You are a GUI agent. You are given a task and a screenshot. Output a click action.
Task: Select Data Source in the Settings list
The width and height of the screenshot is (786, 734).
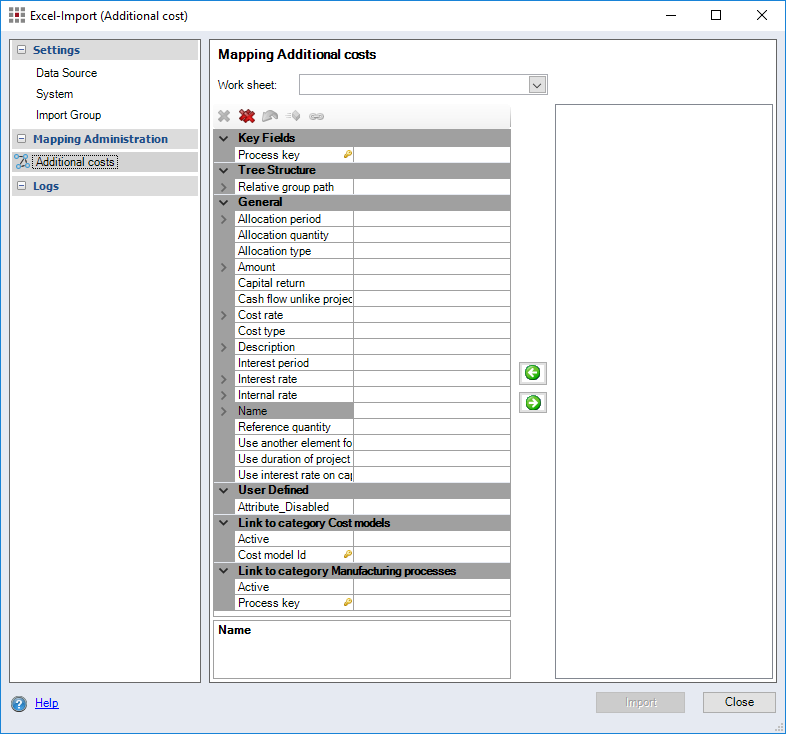(66, 73)
